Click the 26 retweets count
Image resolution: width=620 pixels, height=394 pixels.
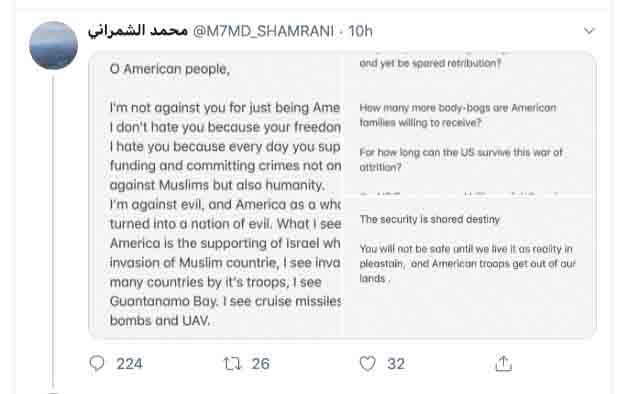click(x=261, y=364)
